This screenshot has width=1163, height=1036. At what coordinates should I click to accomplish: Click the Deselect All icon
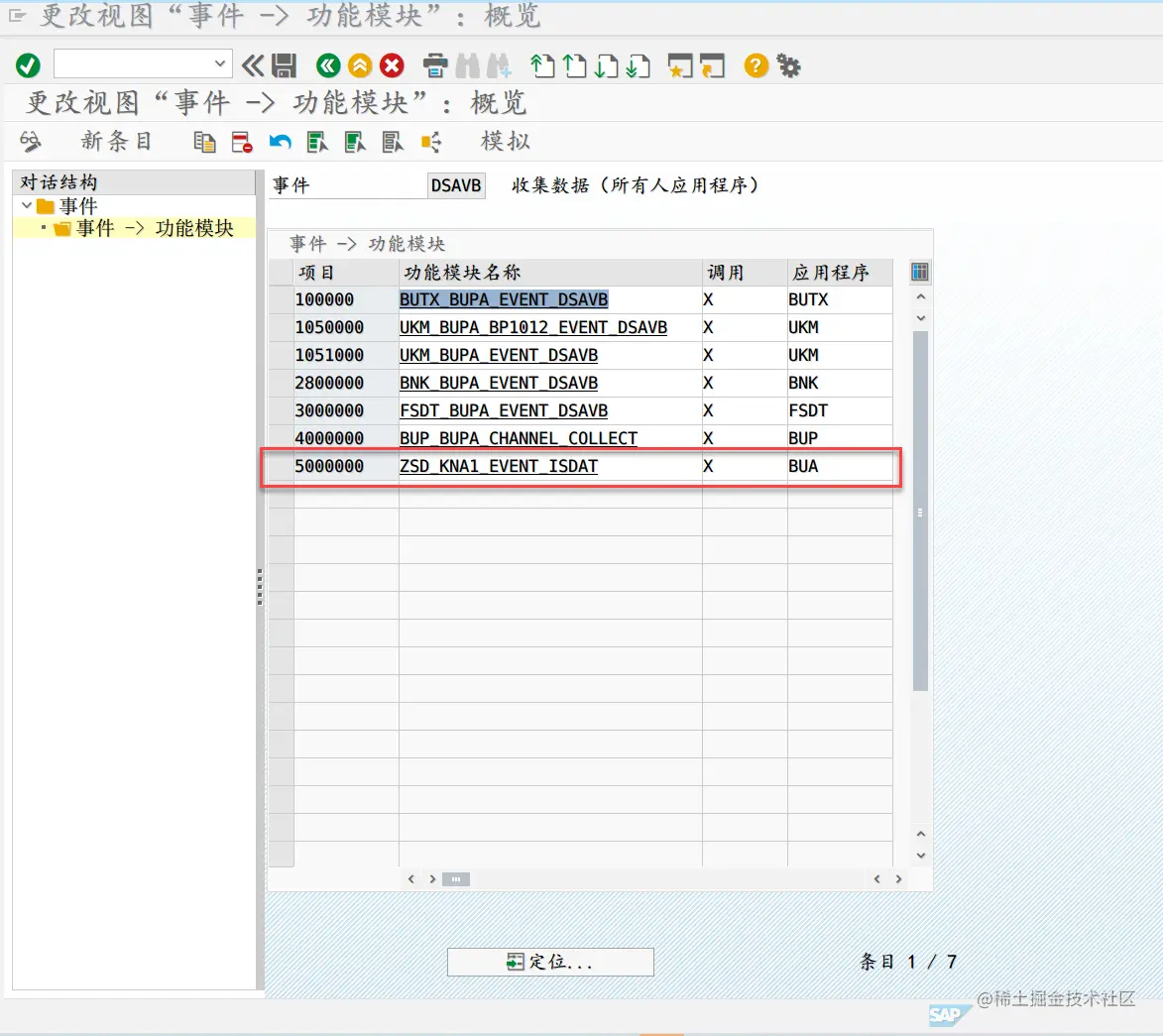click(x=393, y=142)
